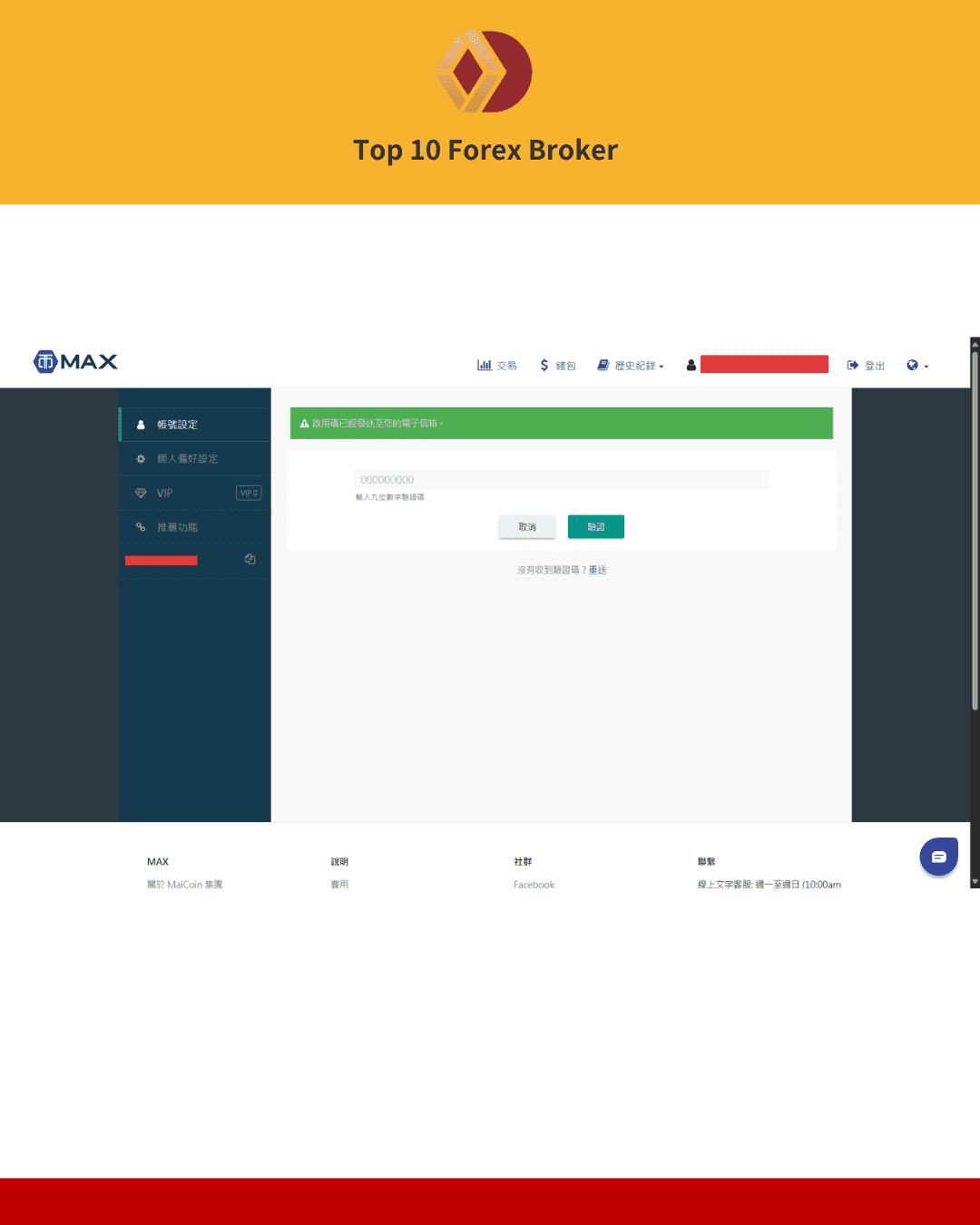Open 錢包 wallet from top navigation
This screenshot has height=1225, width=980.
558,366
